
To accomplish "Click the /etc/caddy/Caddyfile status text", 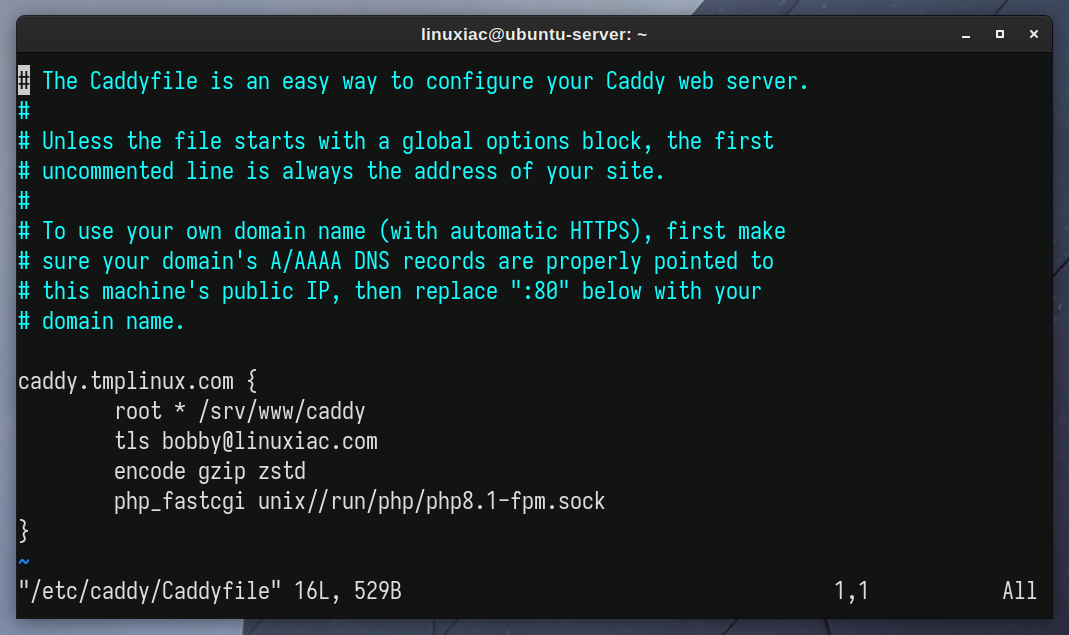I will point(149,591).
